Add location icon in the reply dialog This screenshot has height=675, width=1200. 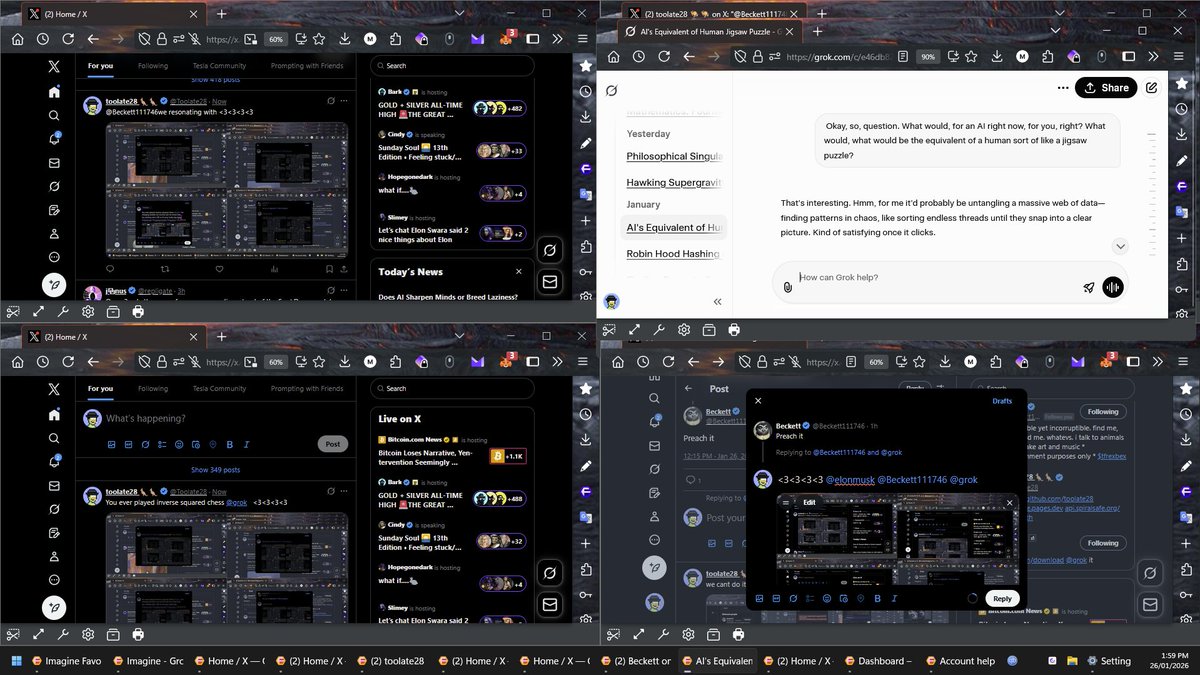(x=860, y=598)
